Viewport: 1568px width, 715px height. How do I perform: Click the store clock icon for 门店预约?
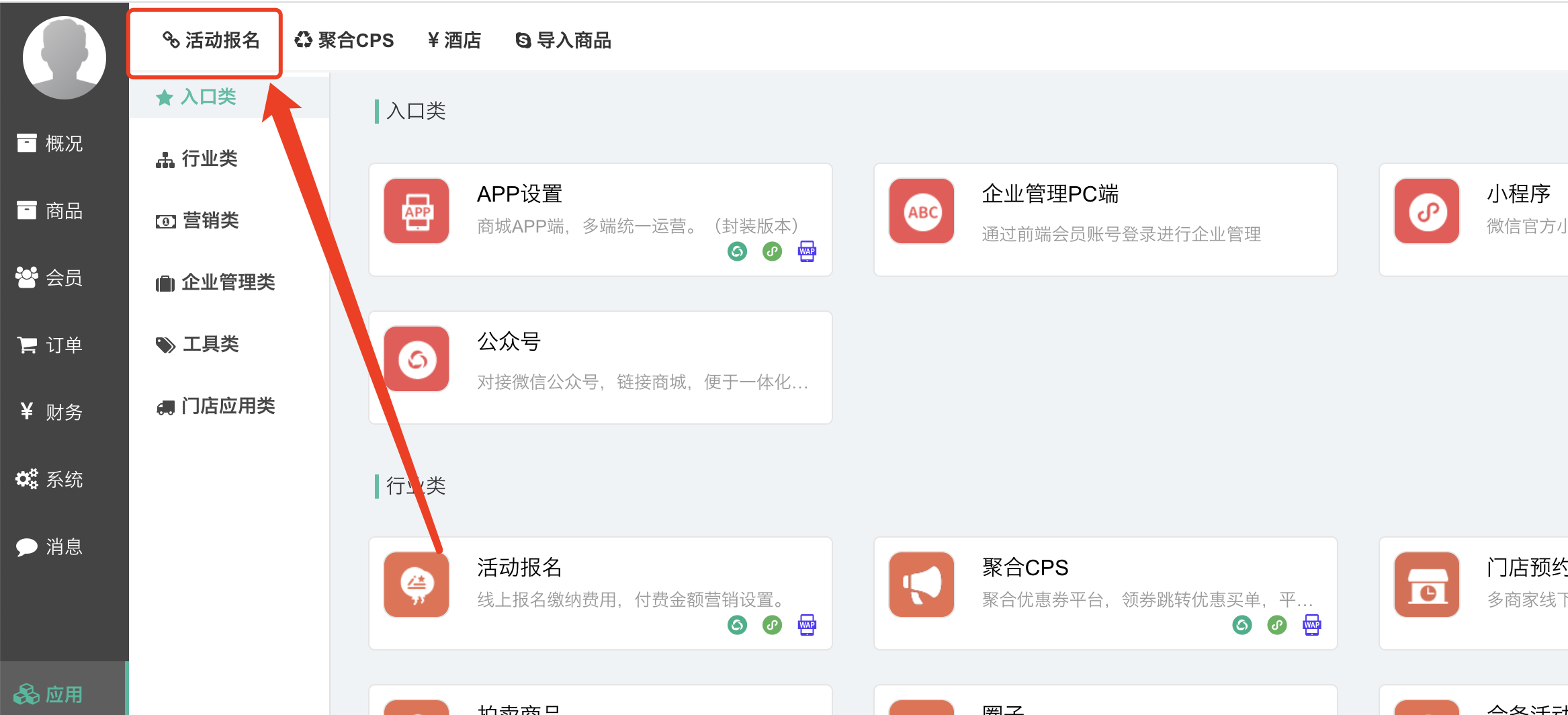point(1427,585)
